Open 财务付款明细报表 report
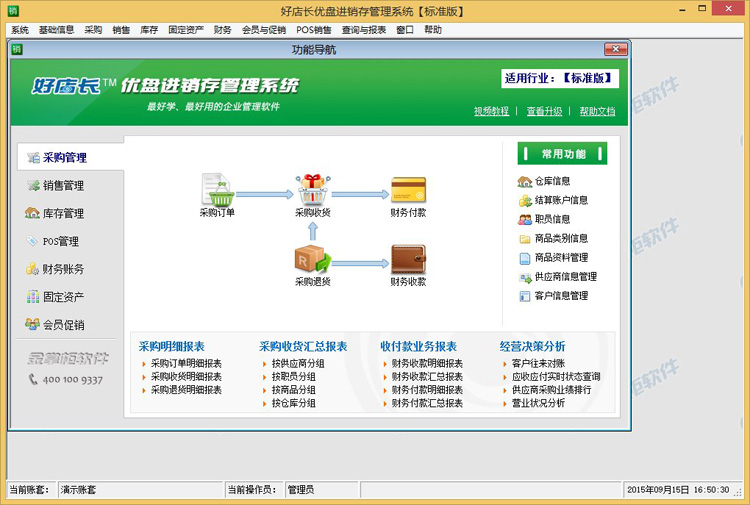This screenshot has width=750, height=505. (x=427, y=390)
